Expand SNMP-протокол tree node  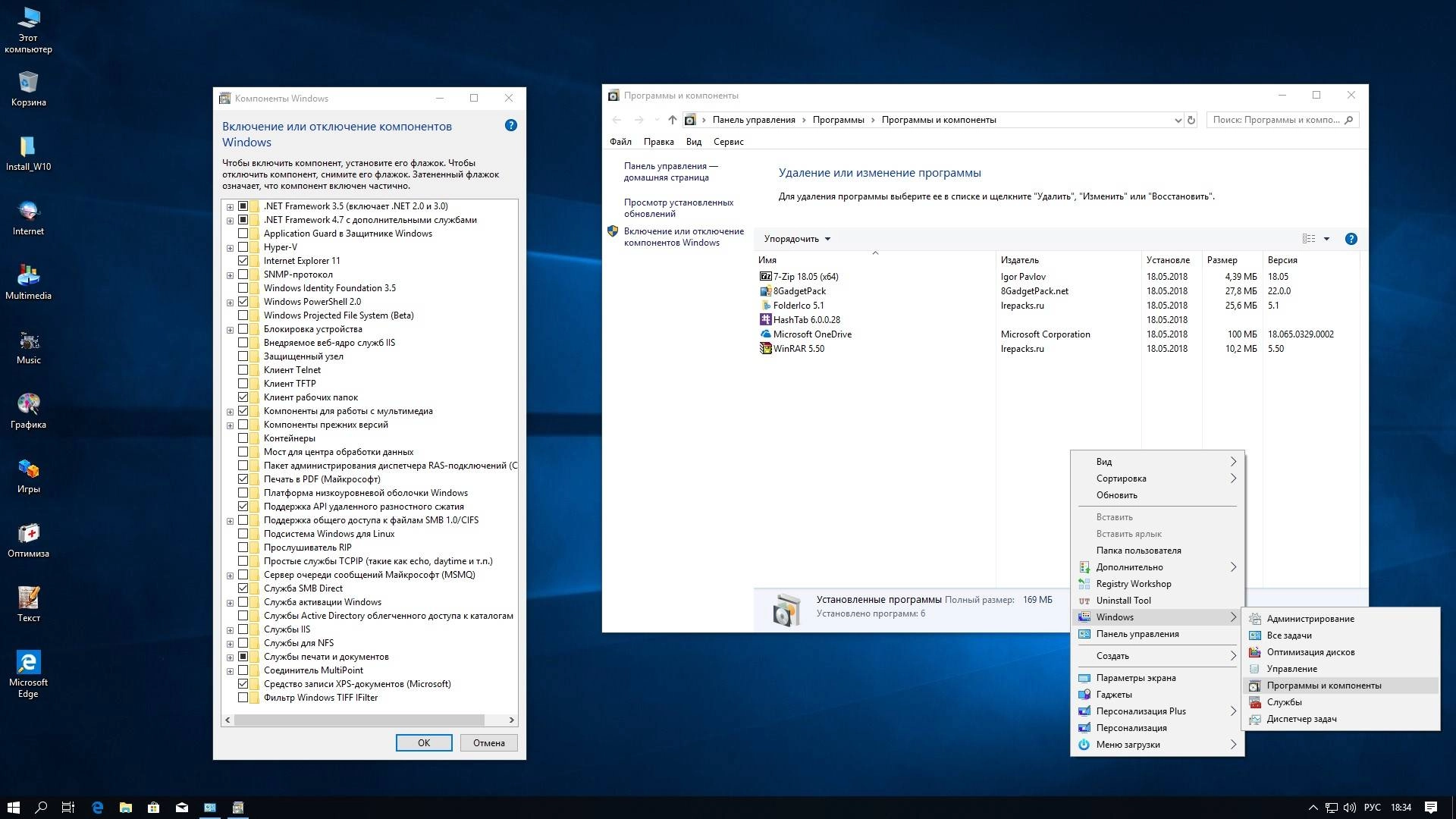point(230,275)
